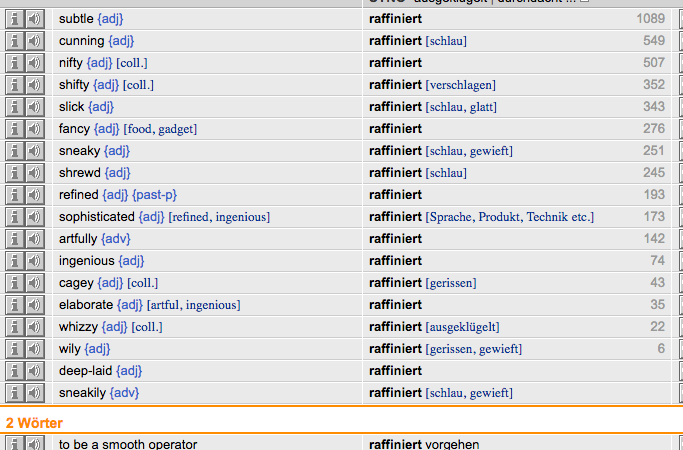683x450 pixels.
Task: Click 'verschlagen' in the shifty translation
Action: coord(461,85)
